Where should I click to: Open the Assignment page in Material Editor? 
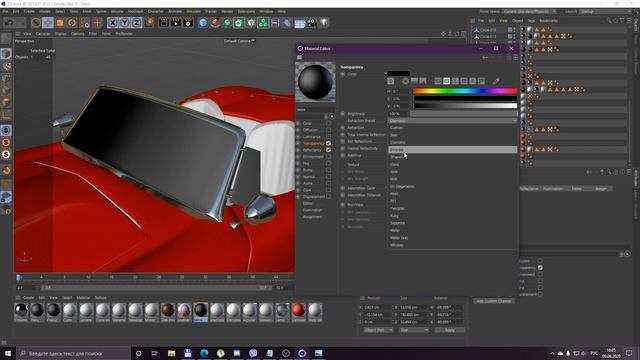tap(312, 217)
